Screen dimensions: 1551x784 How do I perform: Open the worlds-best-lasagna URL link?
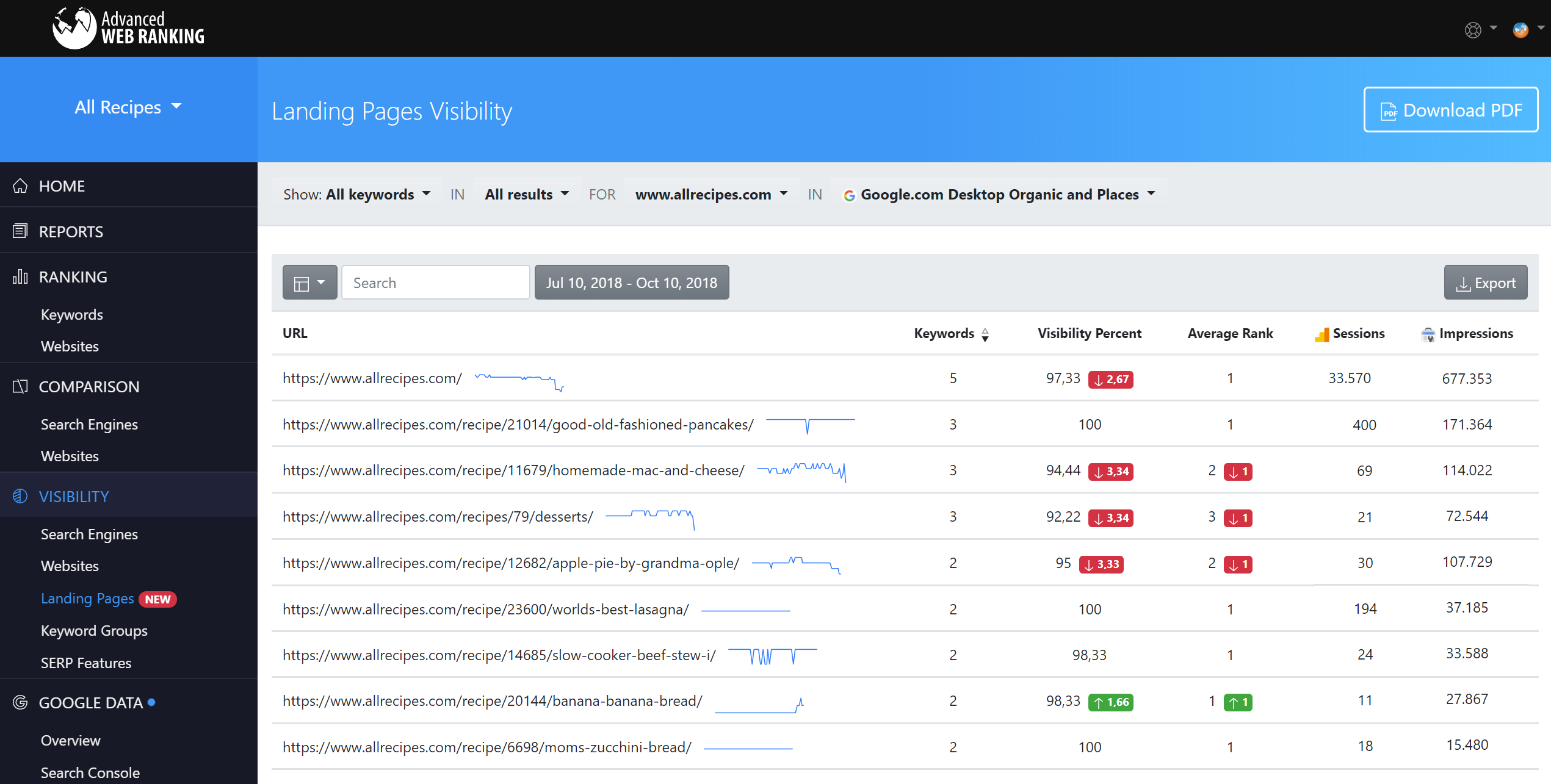pos(486,609)
